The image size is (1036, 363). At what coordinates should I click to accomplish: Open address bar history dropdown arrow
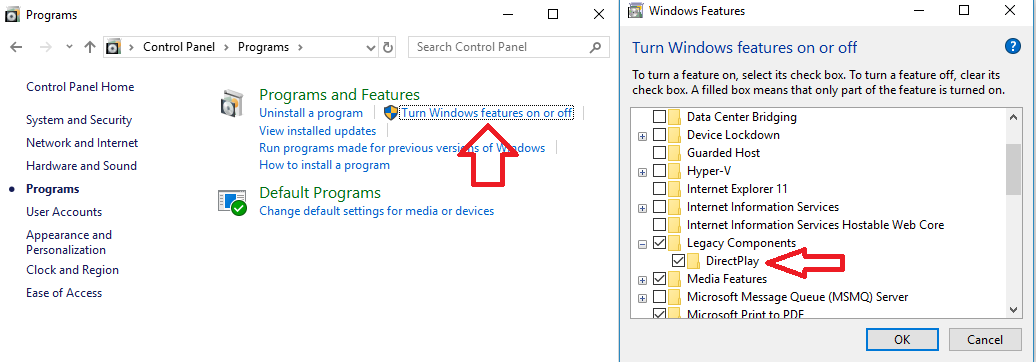(x=371, y=48)
